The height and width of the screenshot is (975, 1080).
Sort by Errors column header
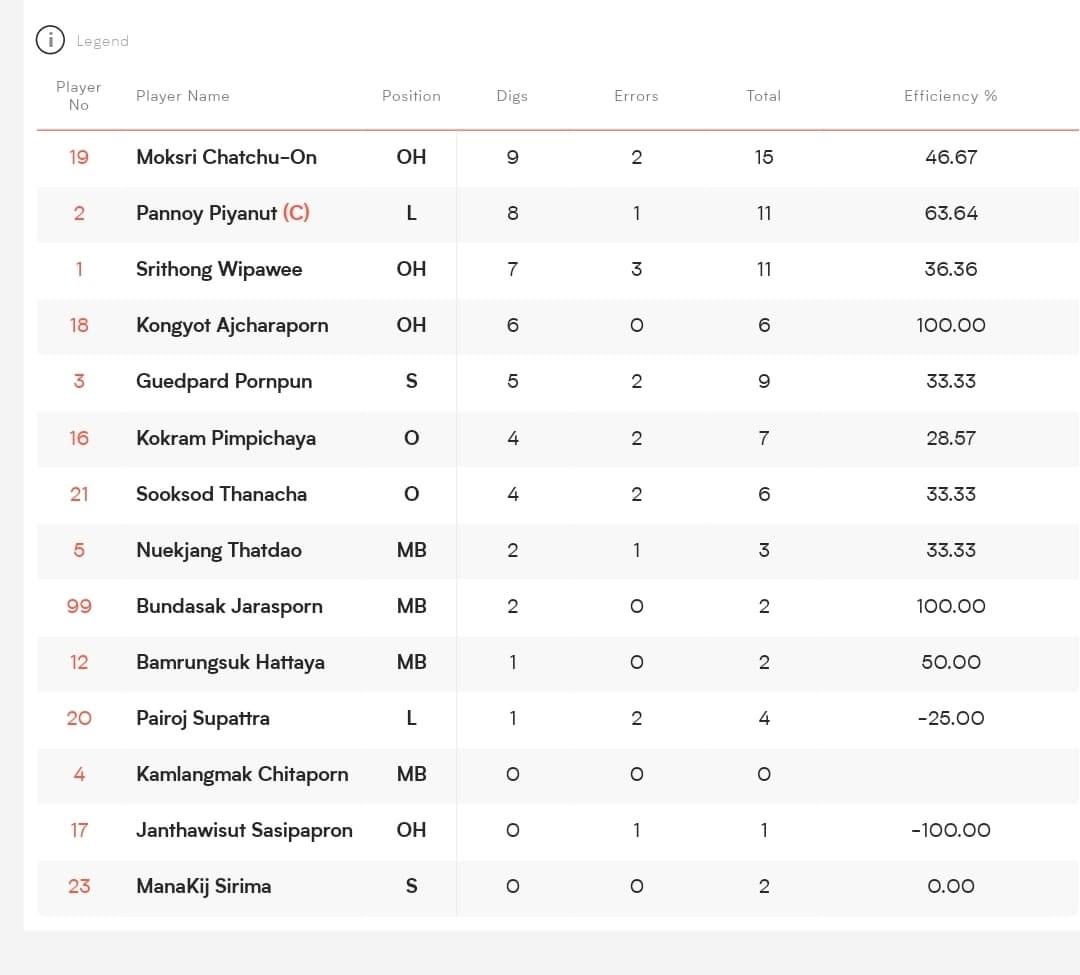[x=636, y=96]
